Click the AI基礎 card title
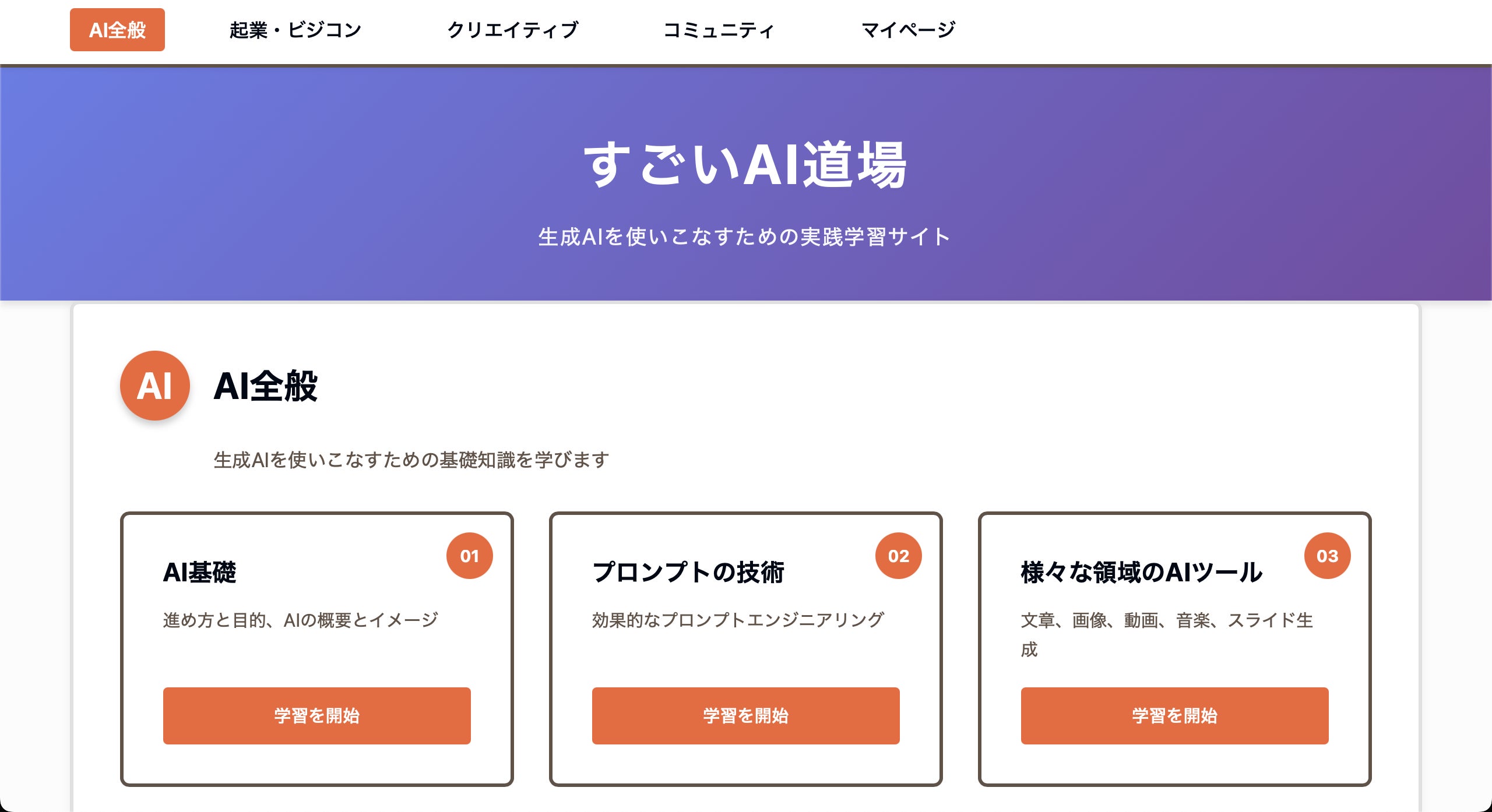 200,572
